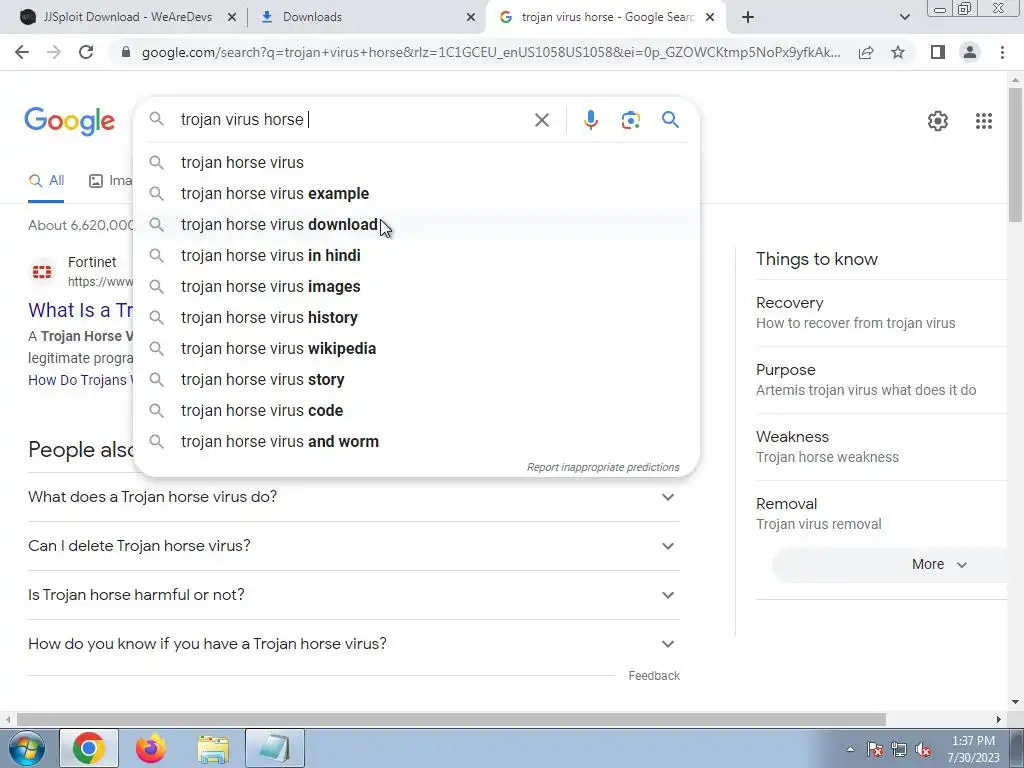This screenshot has height=768, width=1024.
Task: Open the Google apps grid icon
Action: point(984,121)
